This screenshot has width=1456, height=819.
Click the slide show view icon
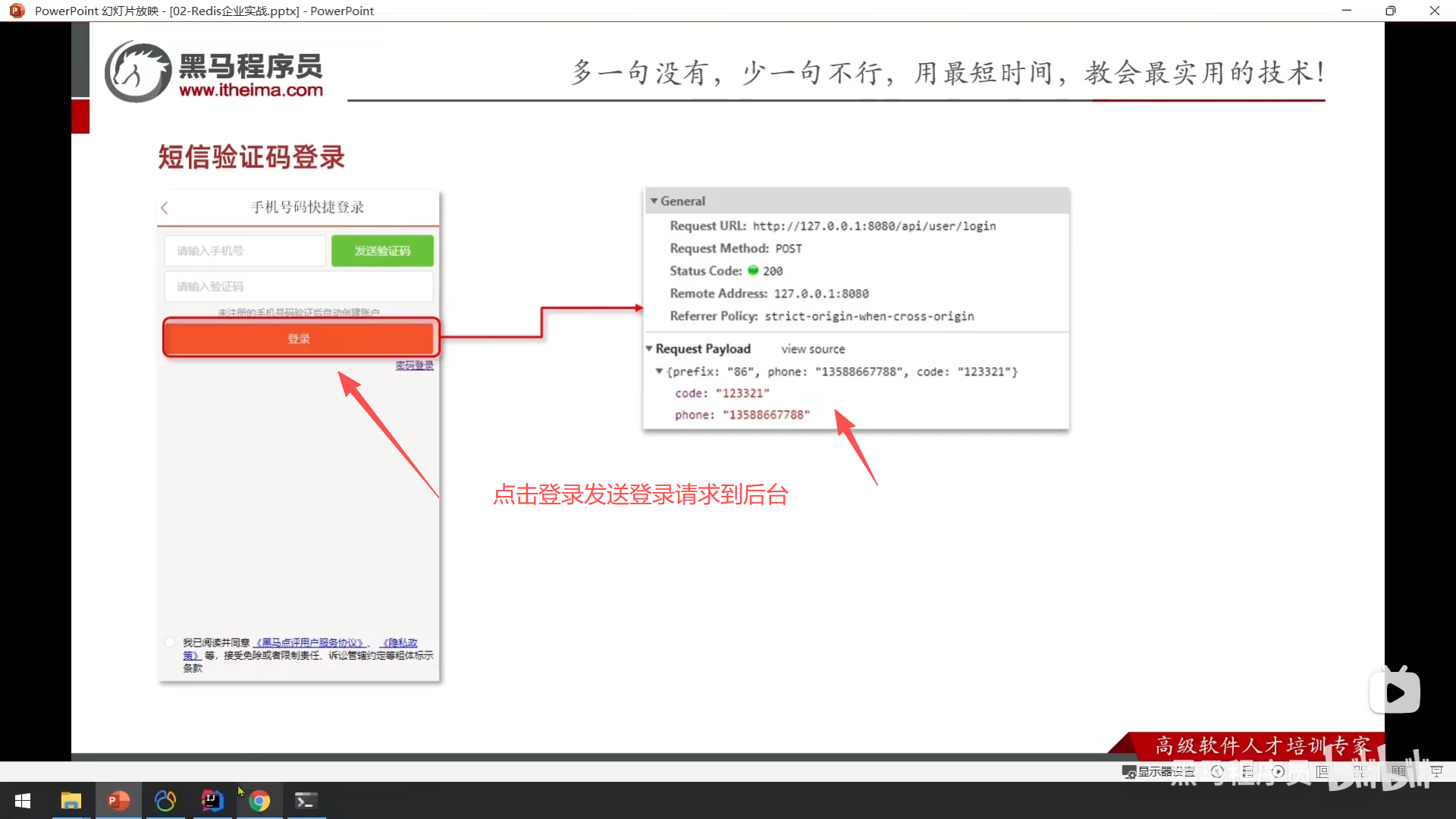[x=1436, y=771]
